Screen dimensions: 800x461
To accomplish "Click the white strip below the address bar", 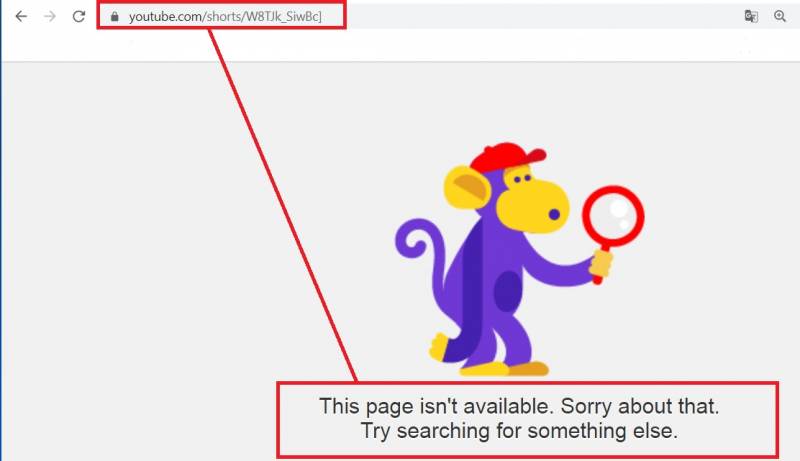I will point(400,46).
